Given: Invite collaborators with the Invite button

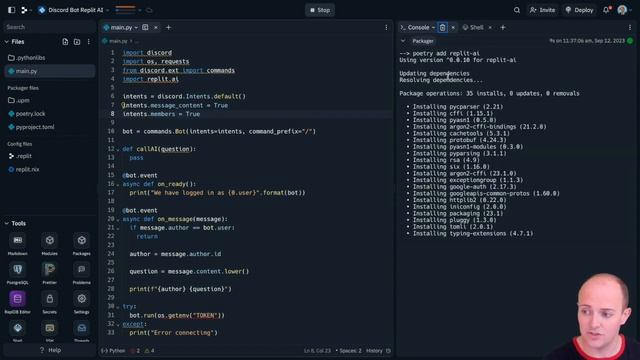Looking at the screenshot, I should click(542, 10).
